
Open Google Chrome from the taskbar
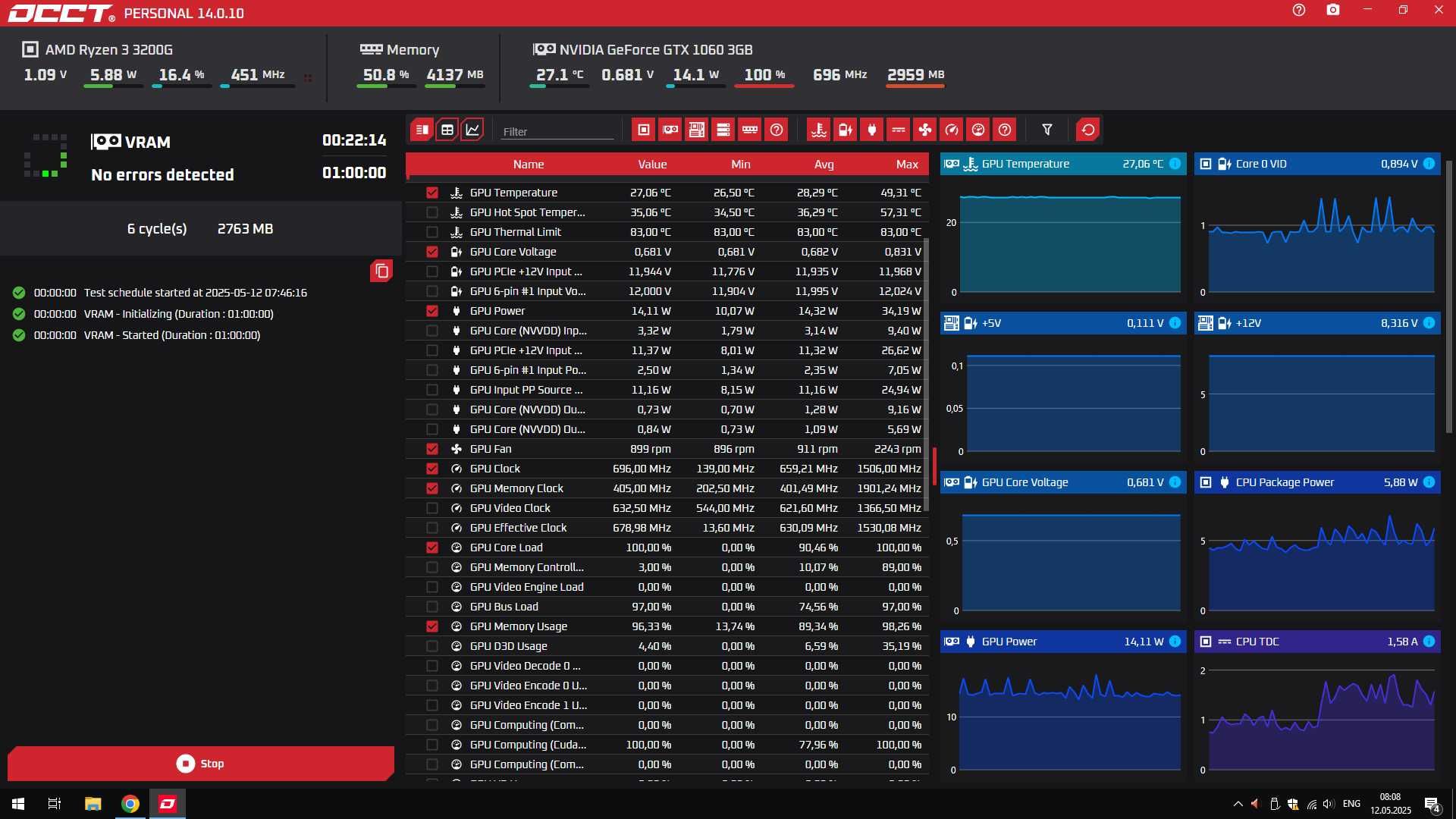coord(130,804)
